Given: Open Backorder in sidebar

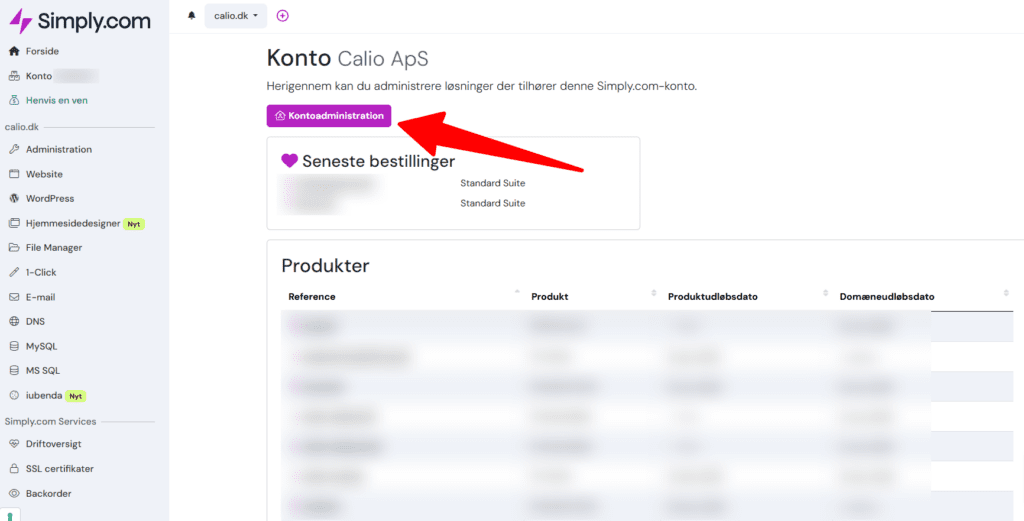Looking at the screenshot, I should pyautogui.click(x=48, y=493).
